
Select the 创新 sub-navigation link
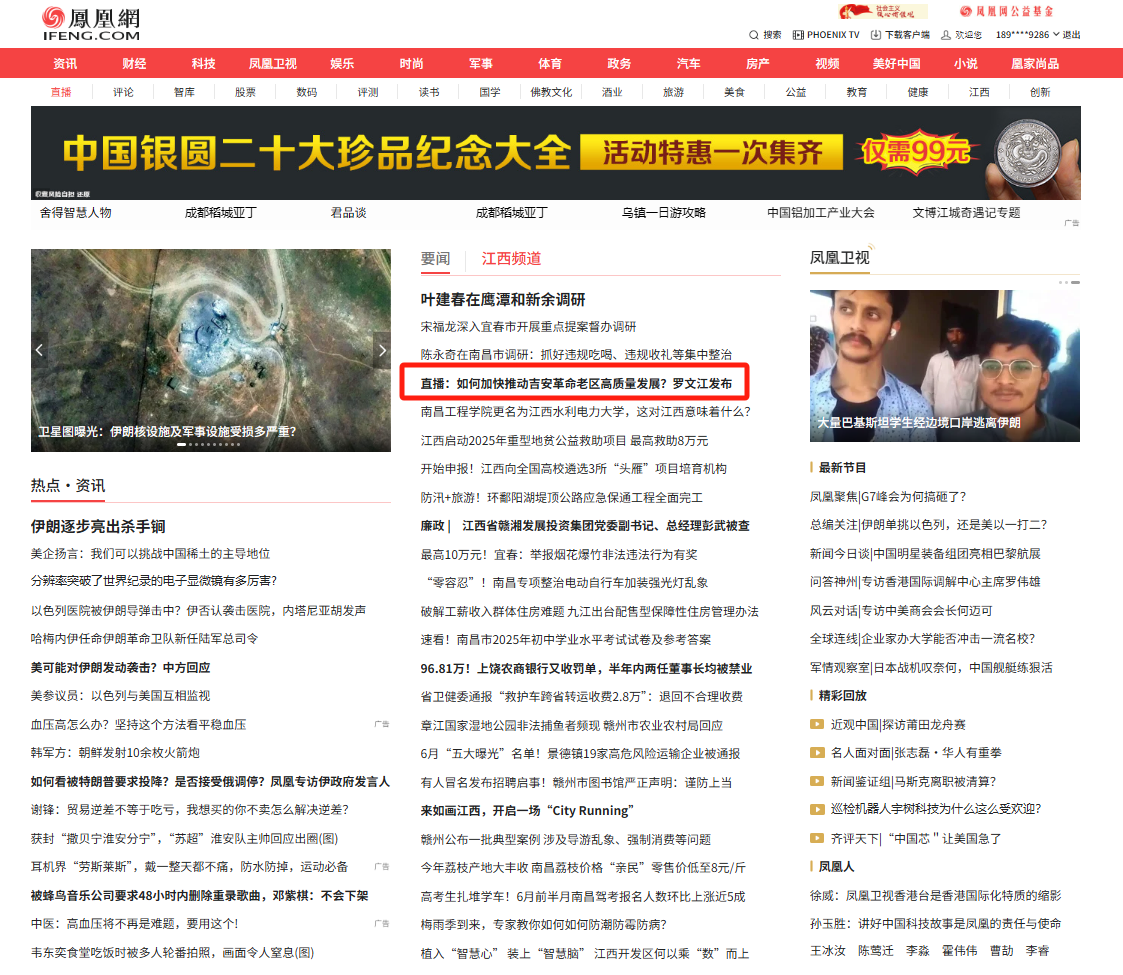coord(1040,92)
